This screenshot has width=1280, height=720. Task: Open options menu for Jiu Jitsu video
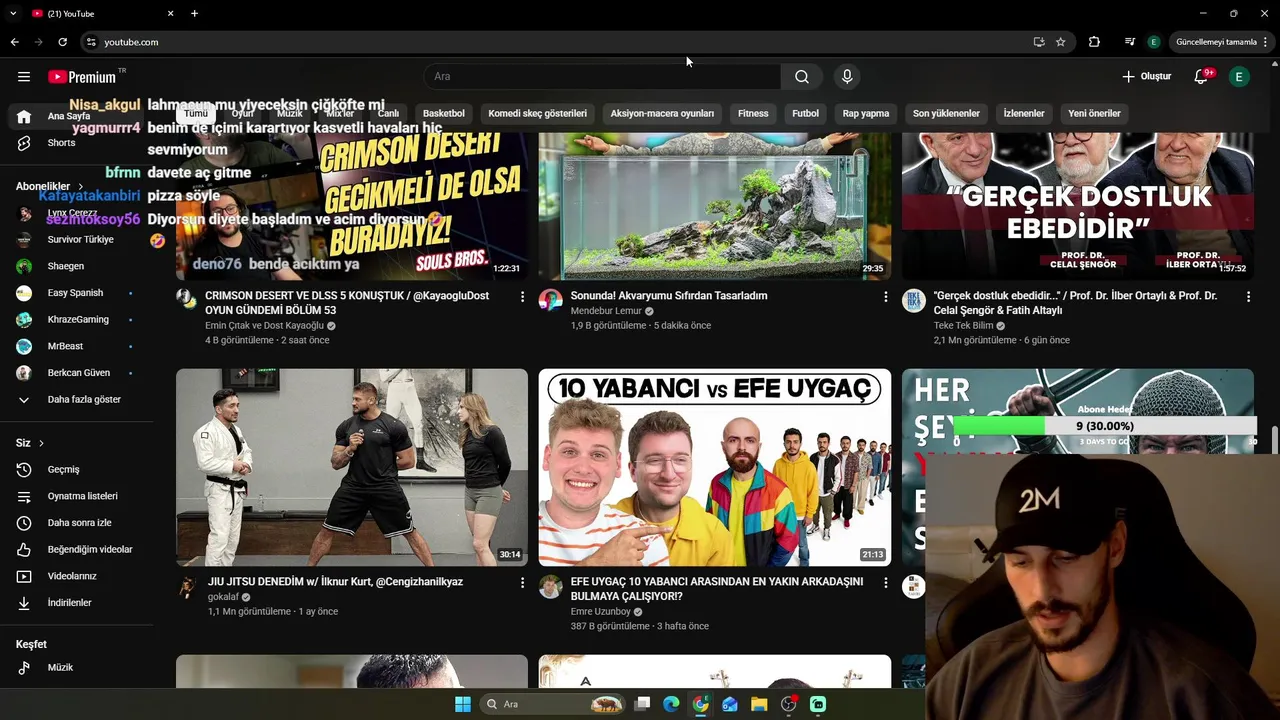(x=522, y=583)
